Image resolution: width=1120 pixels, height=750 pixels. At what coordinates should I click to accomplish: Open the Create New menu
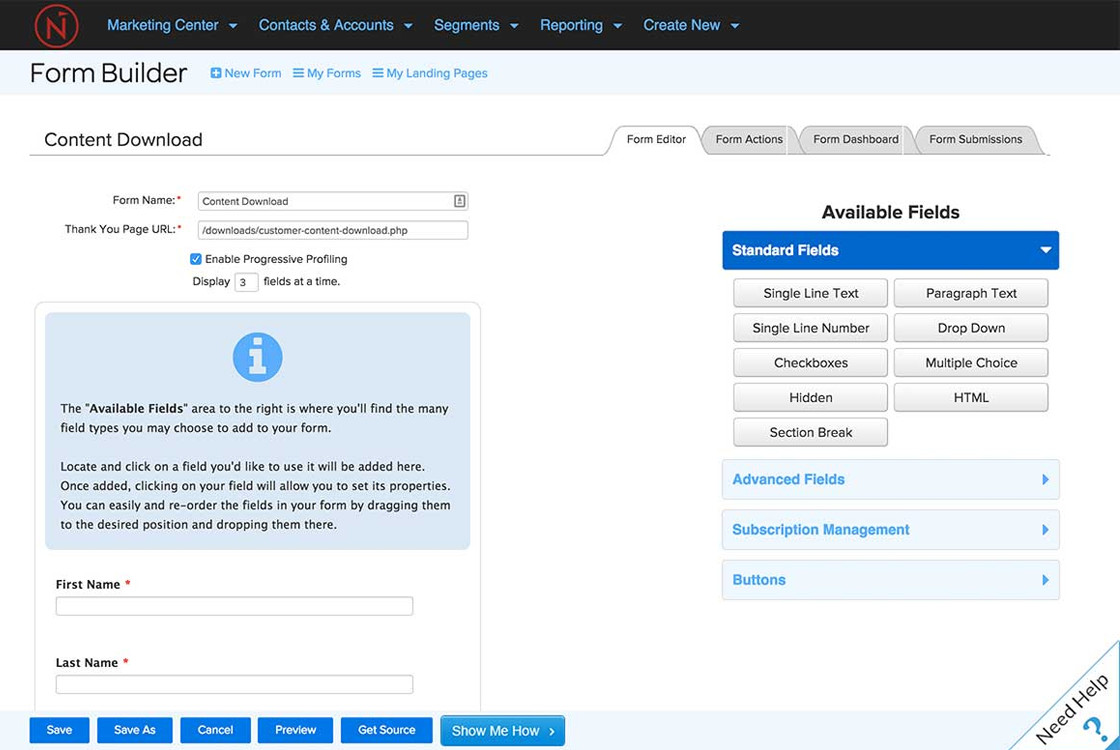691,25
